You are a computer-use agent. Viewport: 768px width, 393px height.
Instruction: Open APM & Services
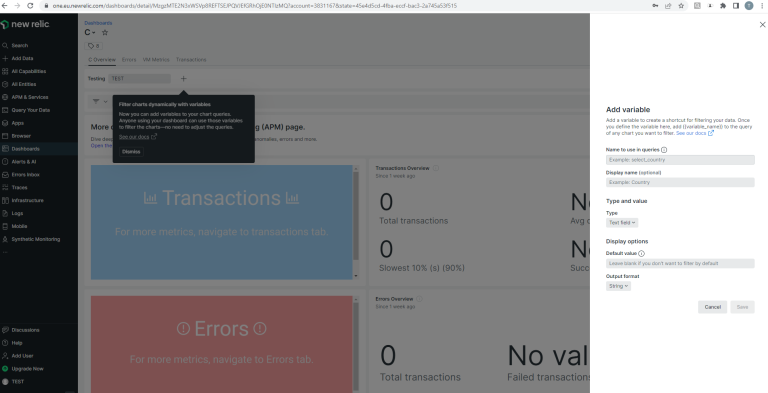(x=25, y=97)
